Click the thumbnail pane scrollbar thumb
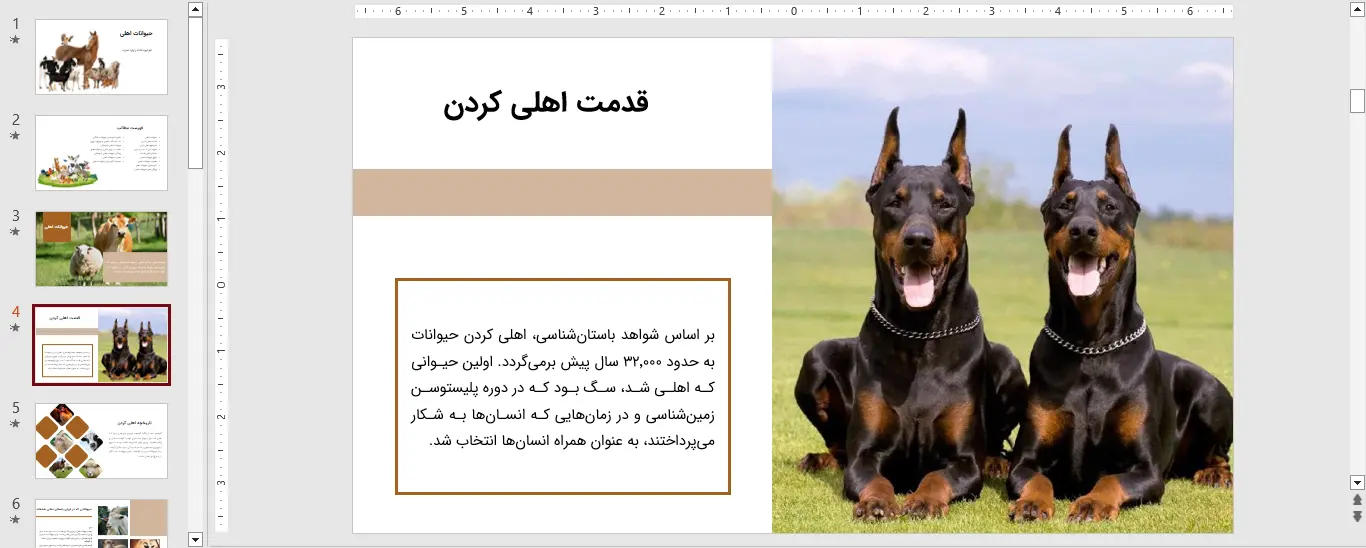The width and height of the screenshot is (1366, 548). tap(195, 93)
